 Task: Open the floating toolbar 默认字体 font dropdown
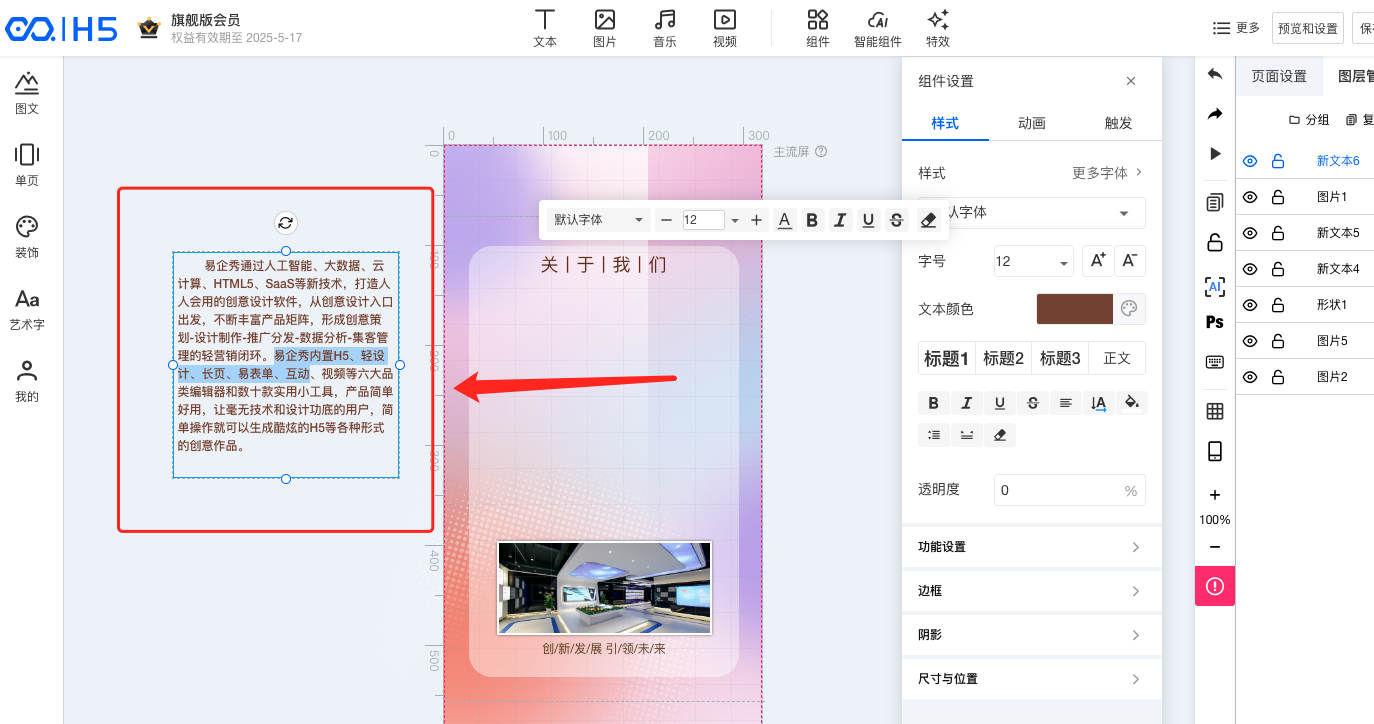coord(600,220)
